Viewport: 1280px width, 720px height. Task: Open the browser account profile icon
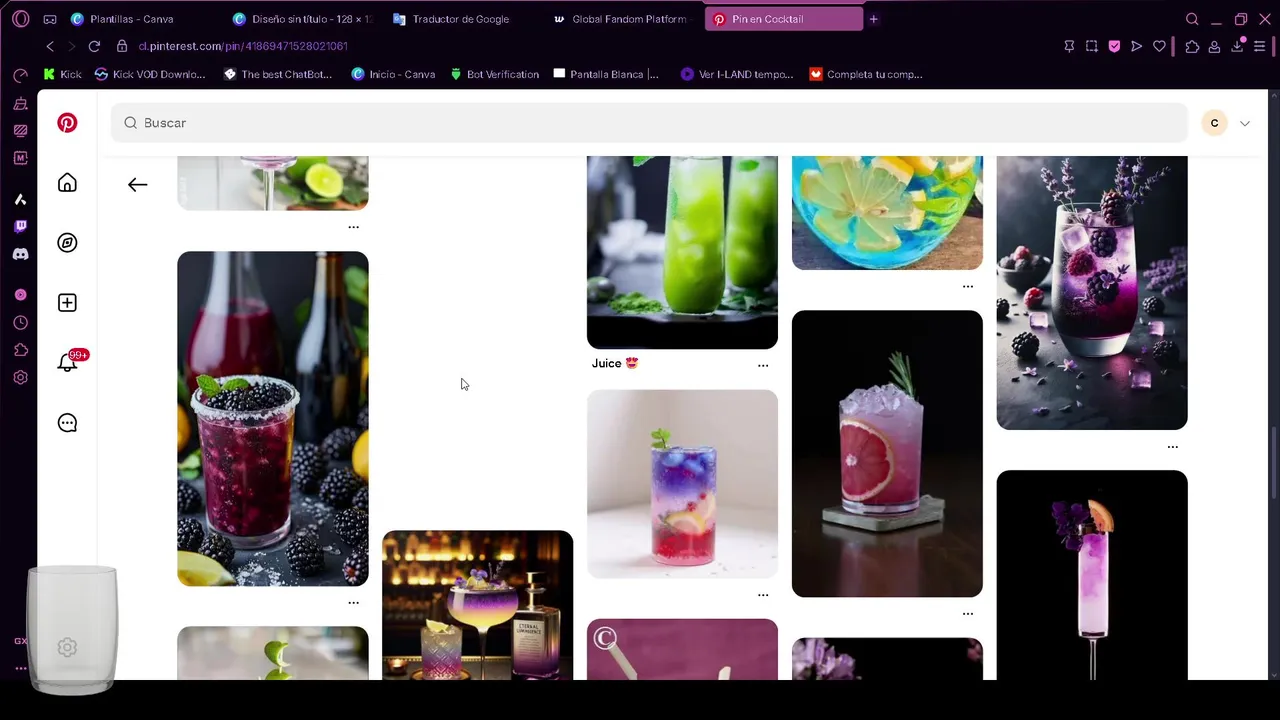(1214, 46)
